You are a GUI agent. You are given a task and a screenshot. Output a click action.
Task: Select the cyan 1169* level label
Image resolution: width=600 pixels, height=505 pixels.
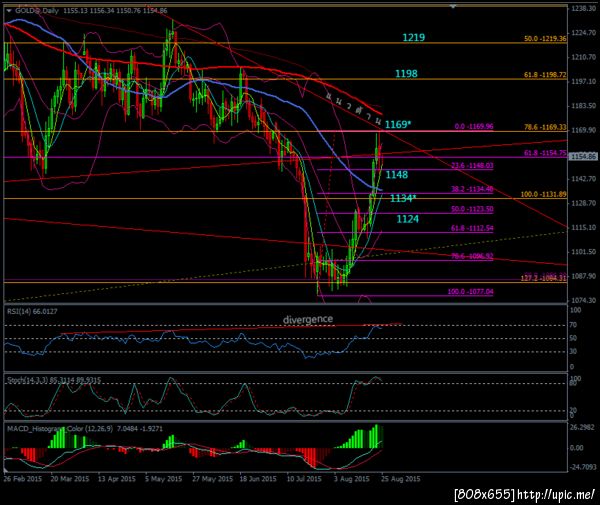(398, 124)
